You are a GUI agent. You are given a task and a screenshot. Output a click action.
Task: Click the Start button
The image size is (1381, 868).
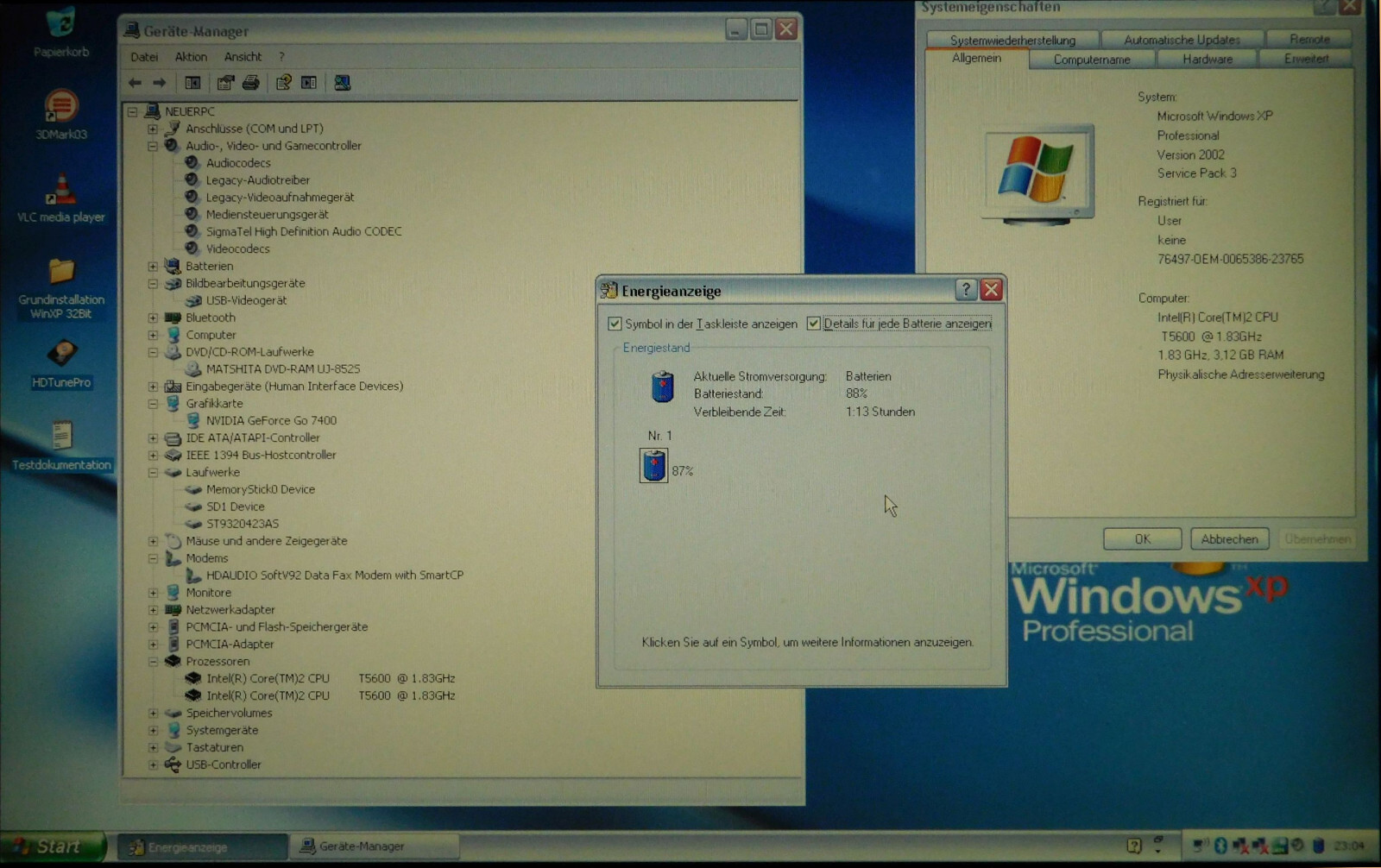52,846
